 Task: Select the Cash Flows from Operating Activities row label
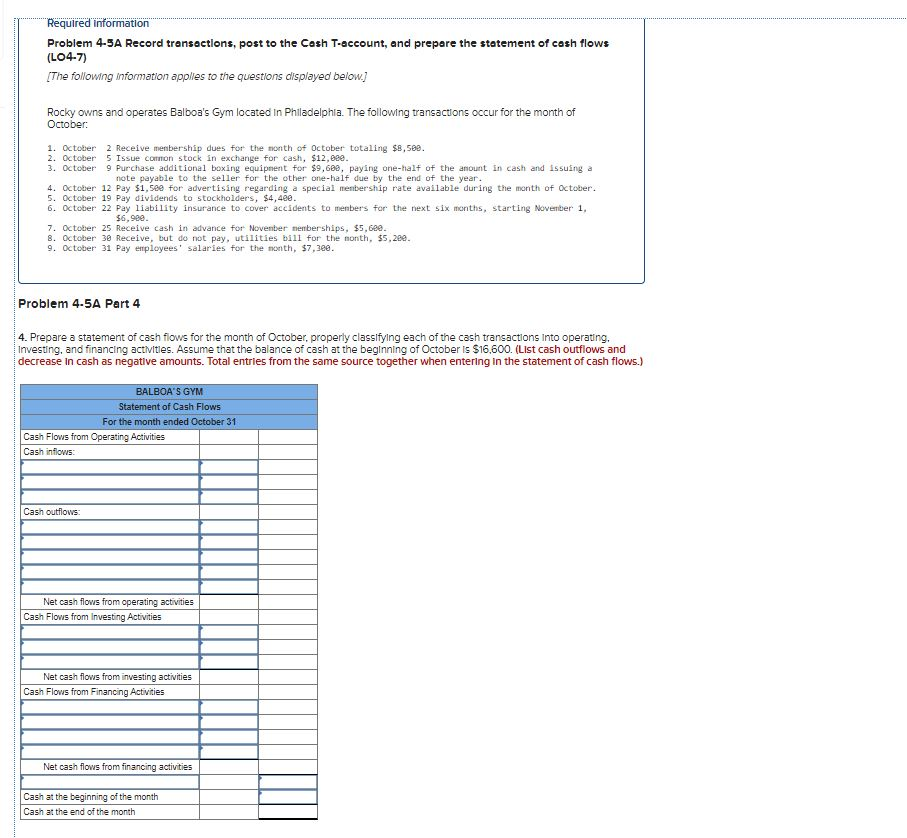pos(95,437)
